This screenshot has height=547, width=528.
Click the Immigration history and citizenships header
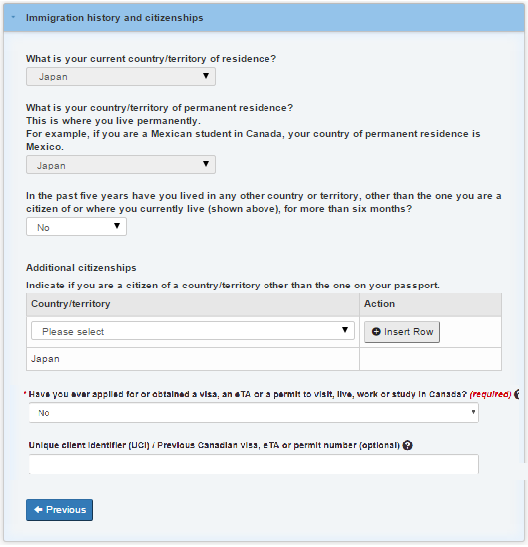(x=114, y=18)
